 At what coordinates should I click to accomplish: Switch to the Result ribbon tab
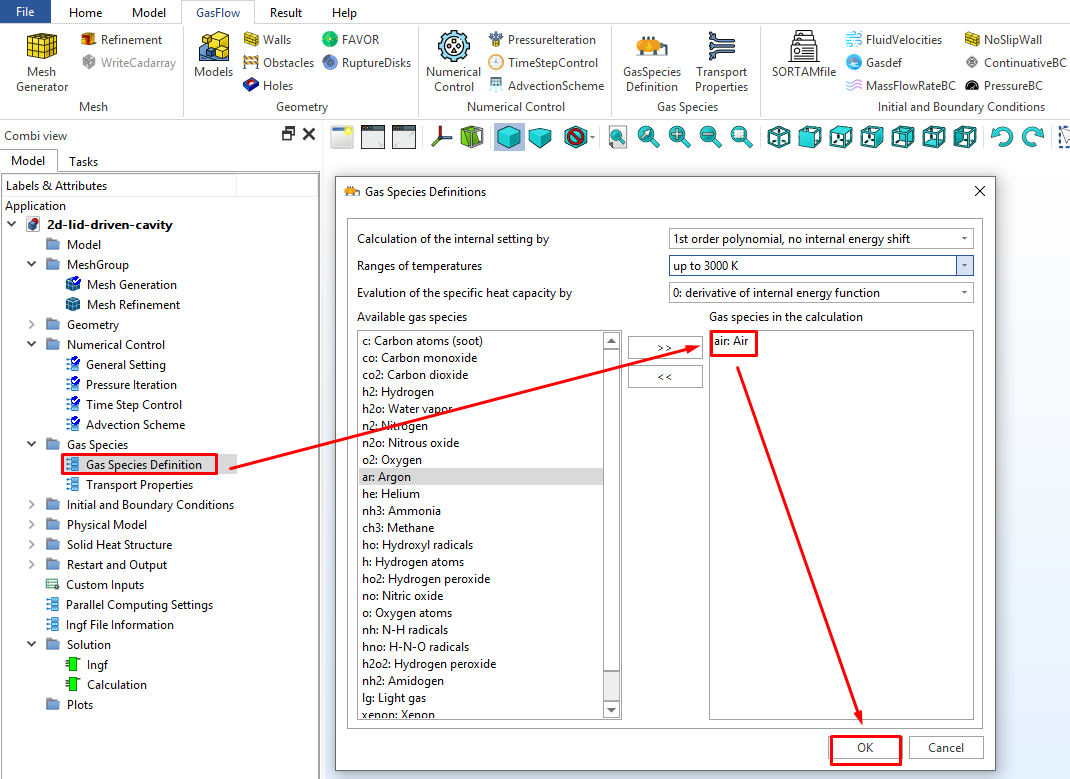pyautogui.click(x=286, y=13)
